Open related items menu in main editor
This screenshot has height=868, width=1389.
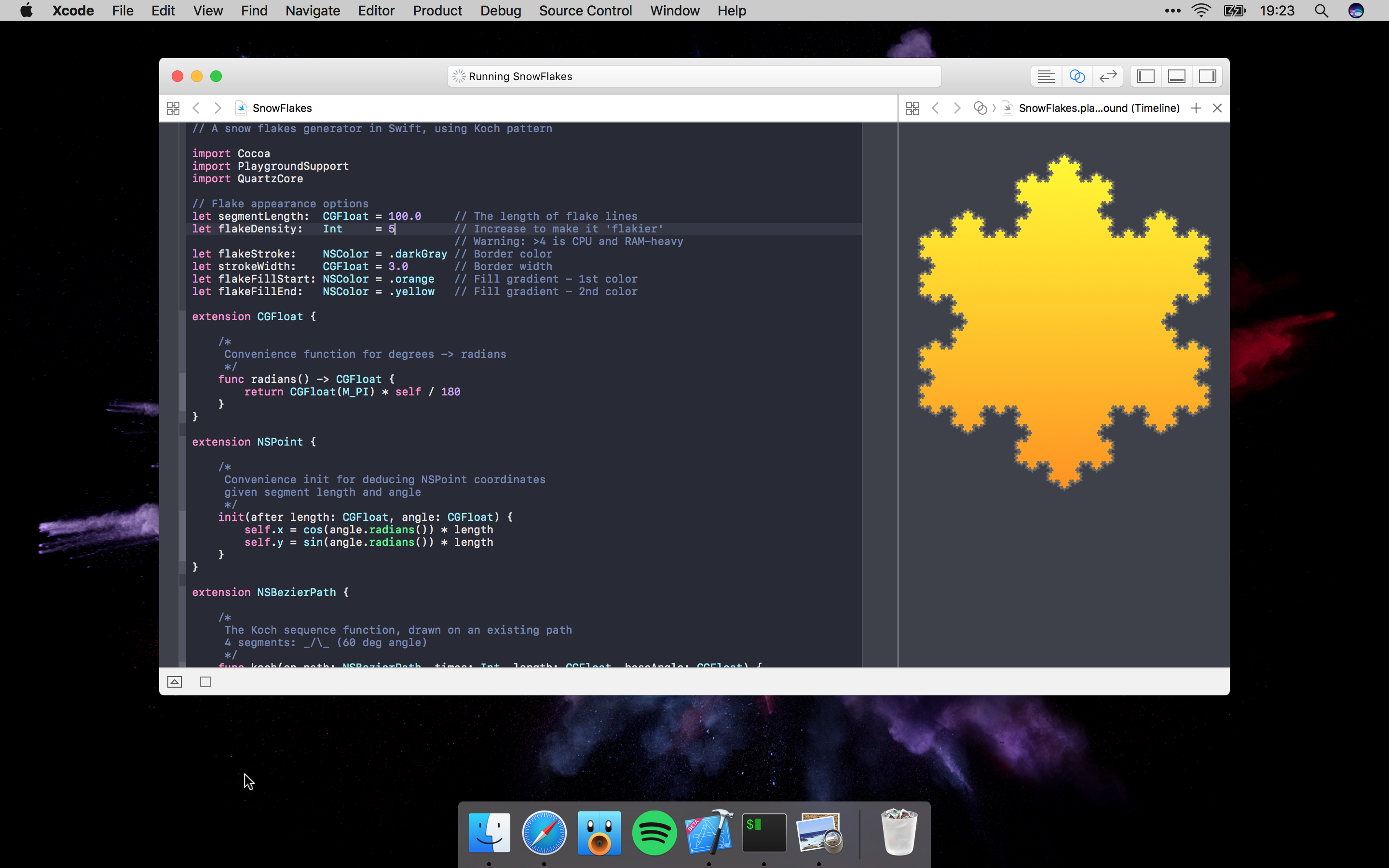pyautogui.click(x=173, y=108)
